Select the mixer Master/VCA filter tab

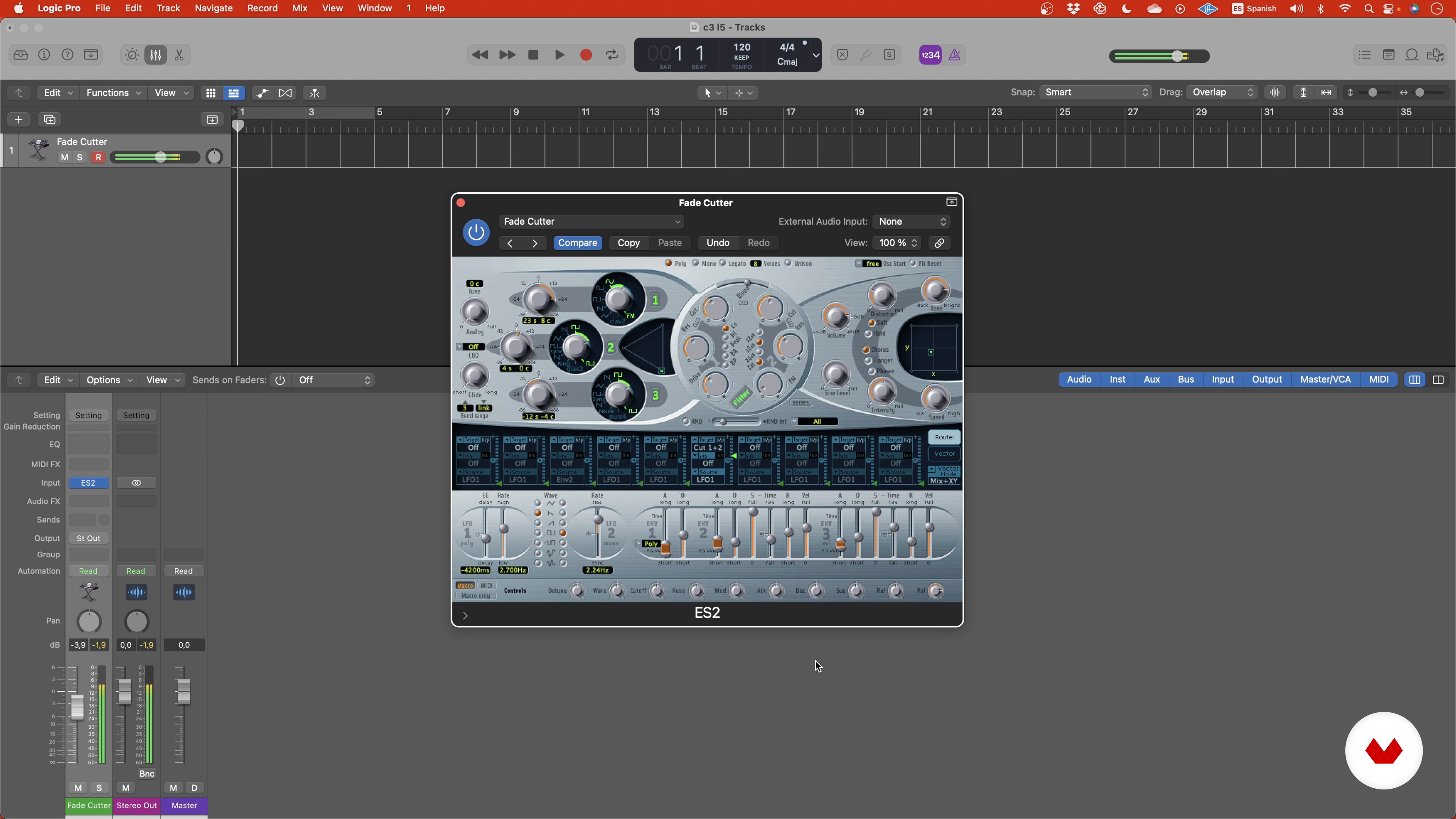[x=1326, y=379]
